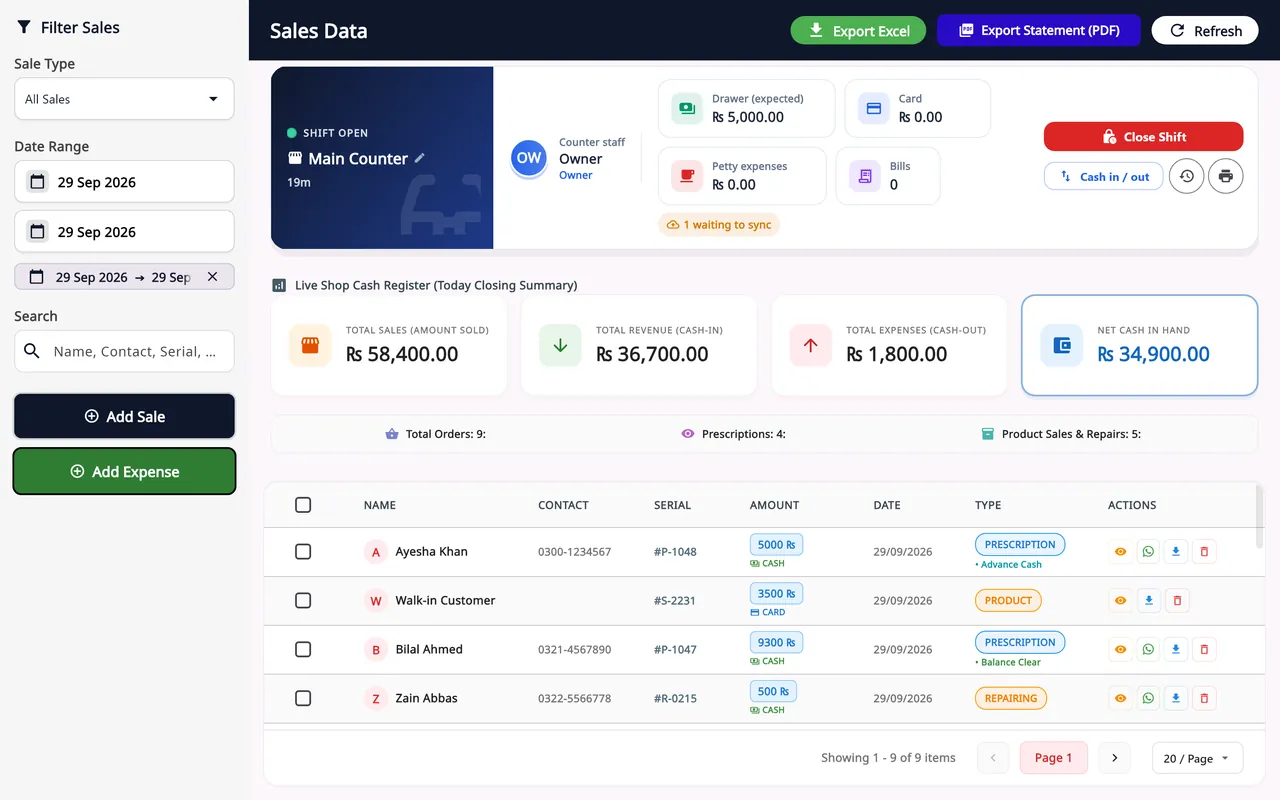Screen dimensions: 1280x800
Task: Send WhatsApp message for Ayesha Khan's sale
Action: pos(1148,551)
